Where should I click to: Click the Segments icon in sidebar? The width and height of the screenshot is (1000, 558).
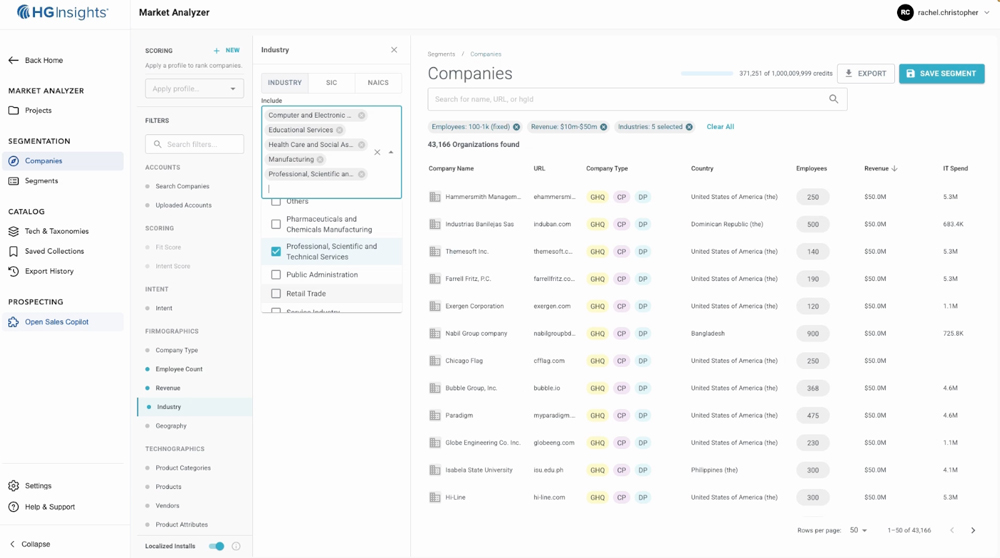coord(13,181)
